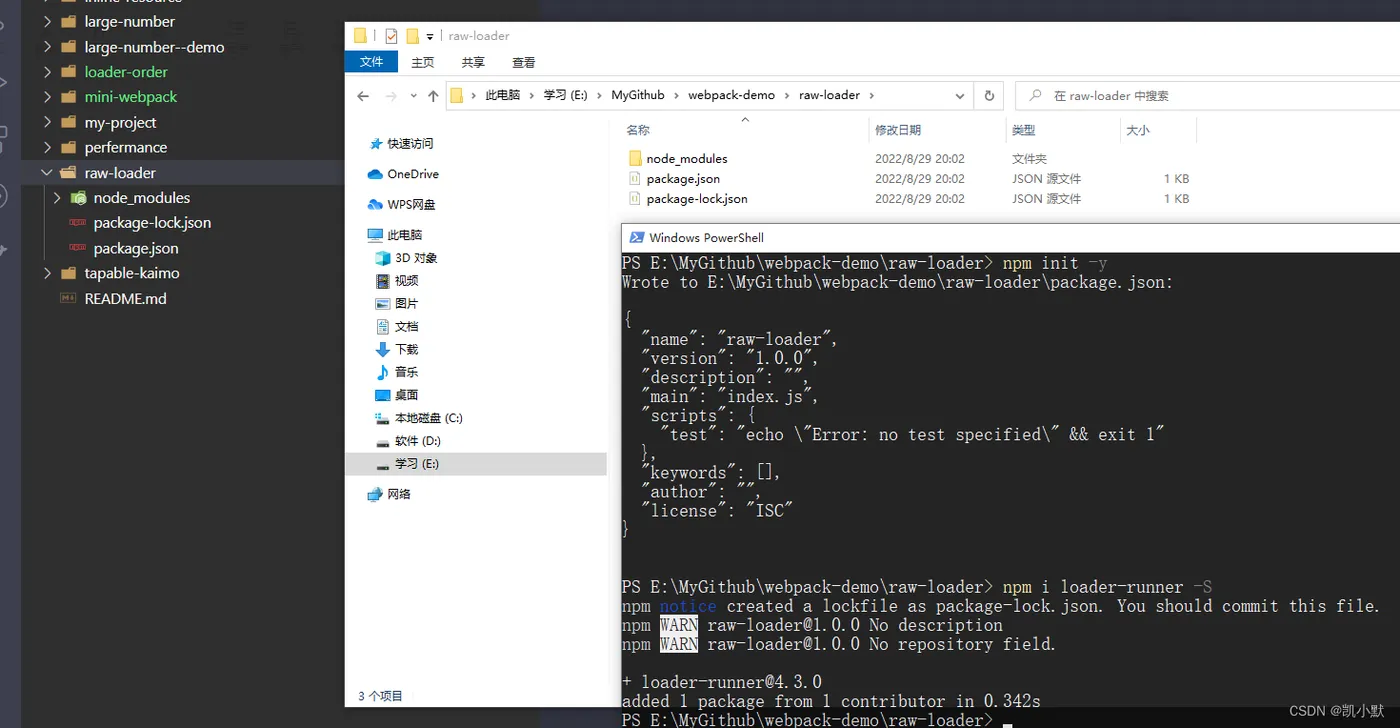Open the address bar history dropdown
Image resolution: width=1400 pixels, height=728 pixels.
959,96
